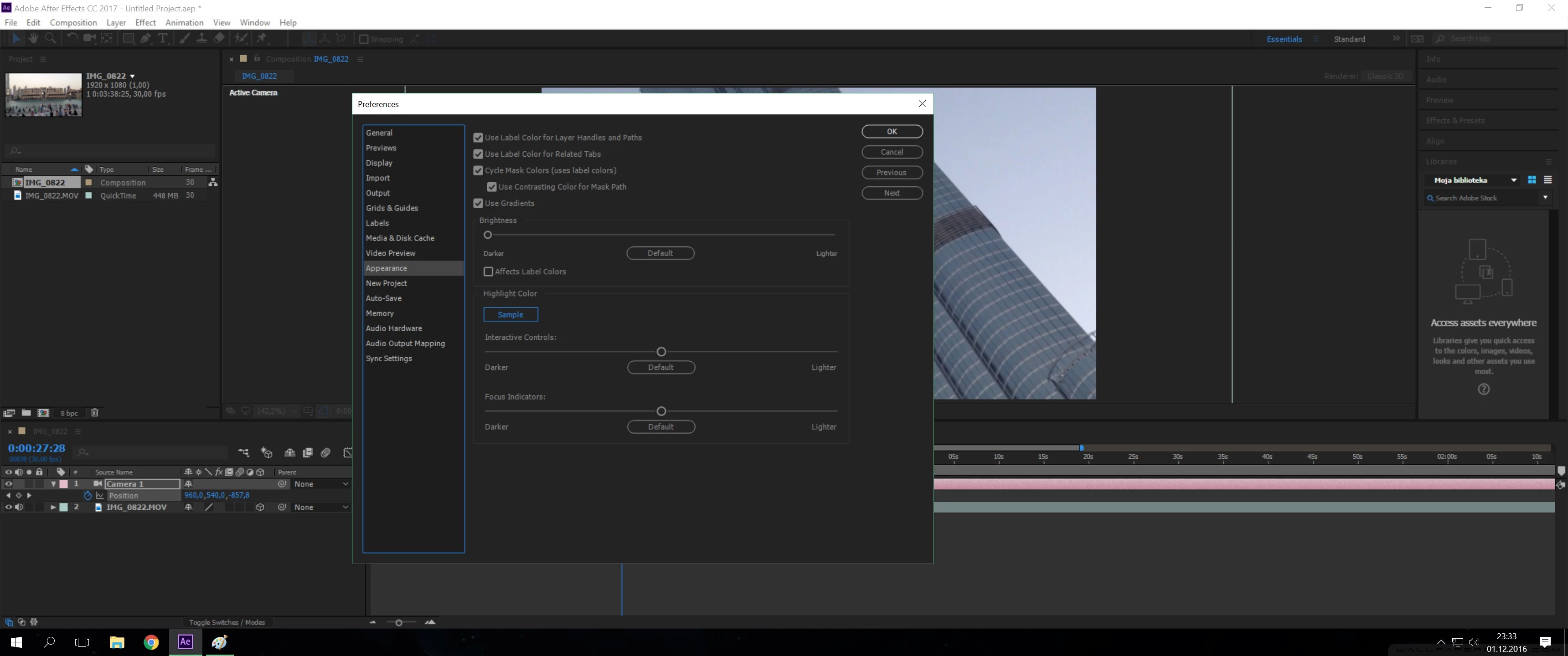Open After Effects from the taskbar
The image size is (1568, 656).
[185, 641]
